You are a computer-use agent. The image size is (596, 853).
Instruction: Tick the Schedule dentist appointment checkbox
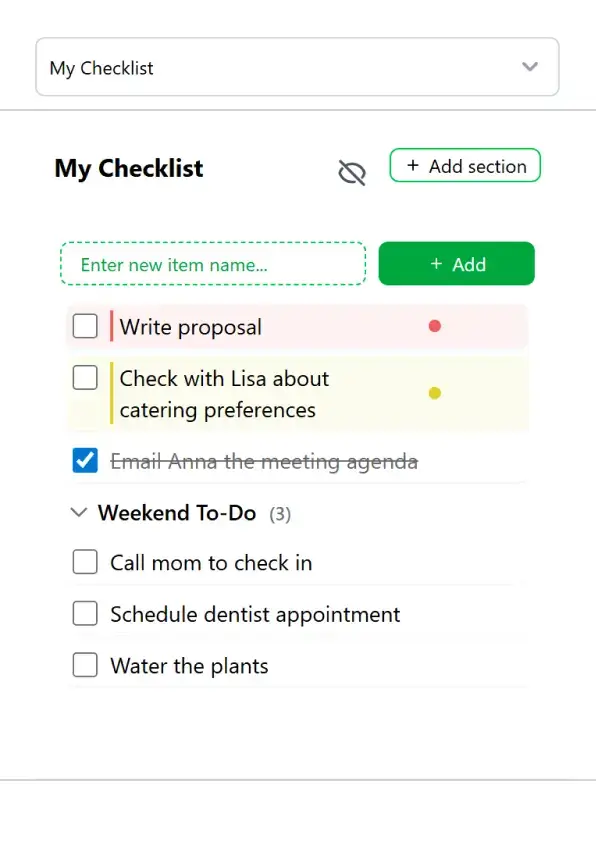(85, 614)
